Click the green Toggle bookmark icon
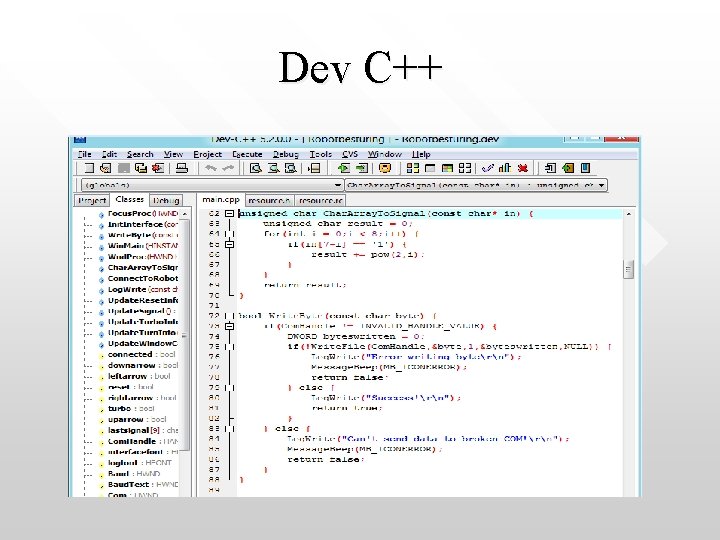Image resolution: width=720 pixels, height=540 pixels. [x=568, y=168]
